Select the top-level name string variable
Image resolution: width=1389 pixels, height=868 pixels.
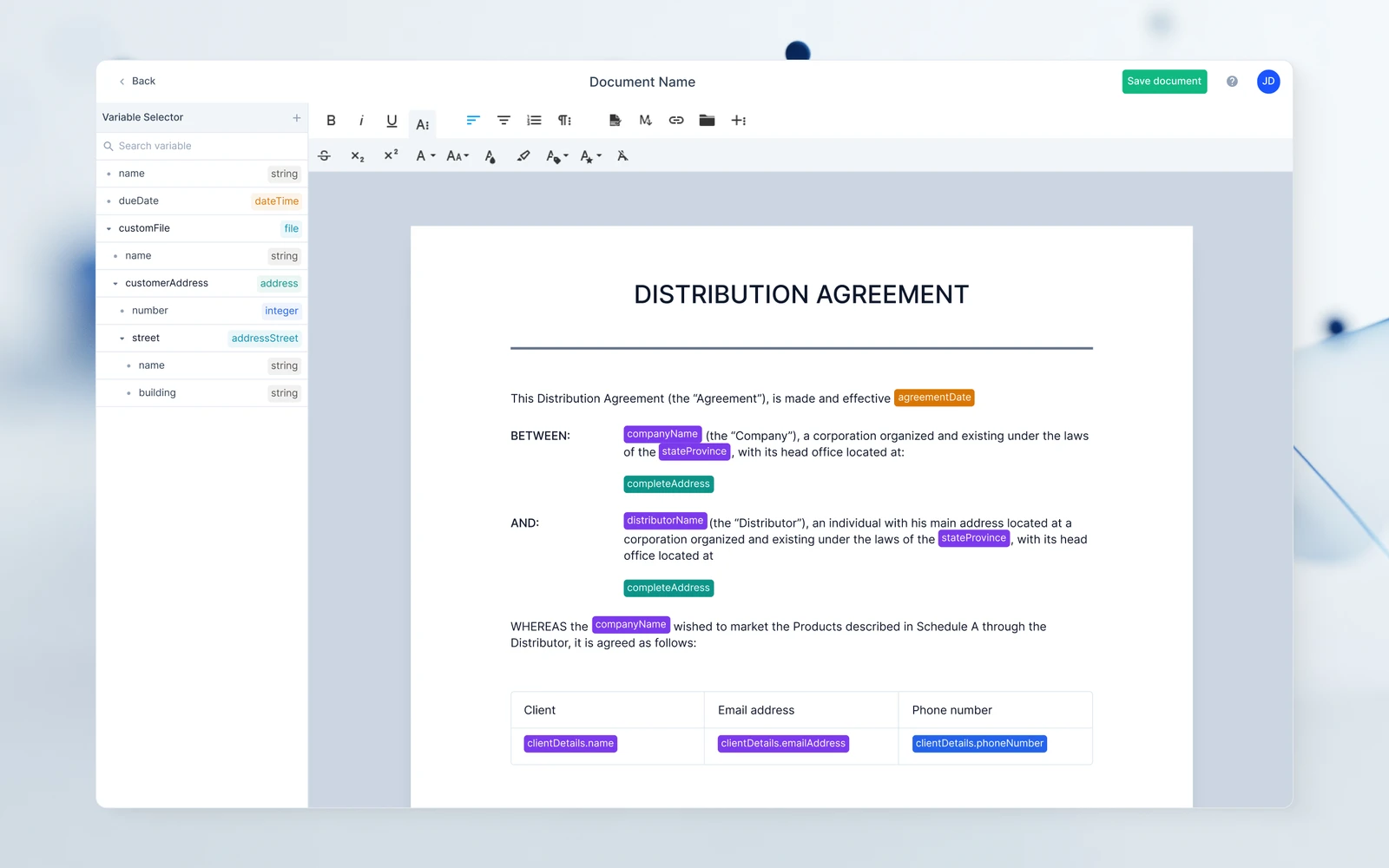(x=202, y=174)
